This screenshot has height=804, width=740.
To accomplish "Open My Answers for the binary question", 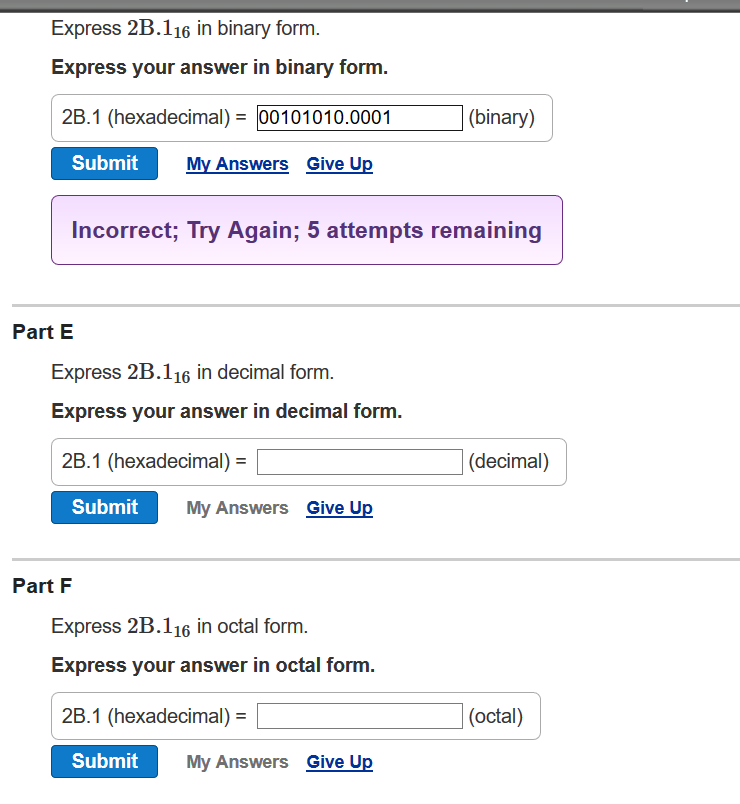I will (237, 163).
